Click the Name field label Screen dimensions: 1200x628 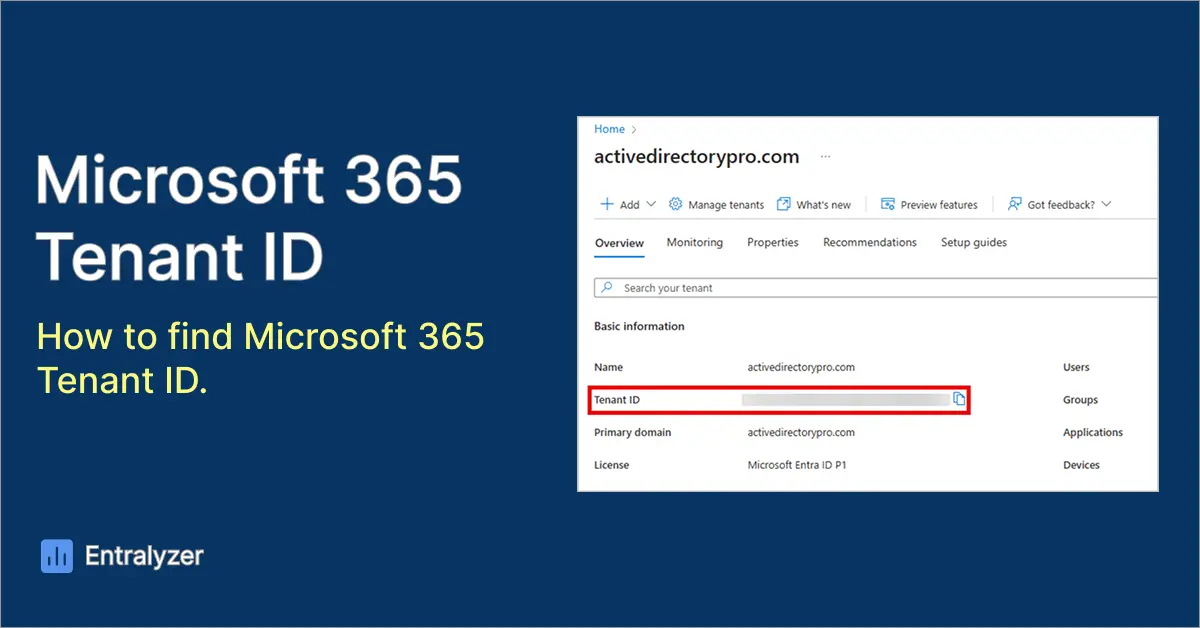point(608,367)
